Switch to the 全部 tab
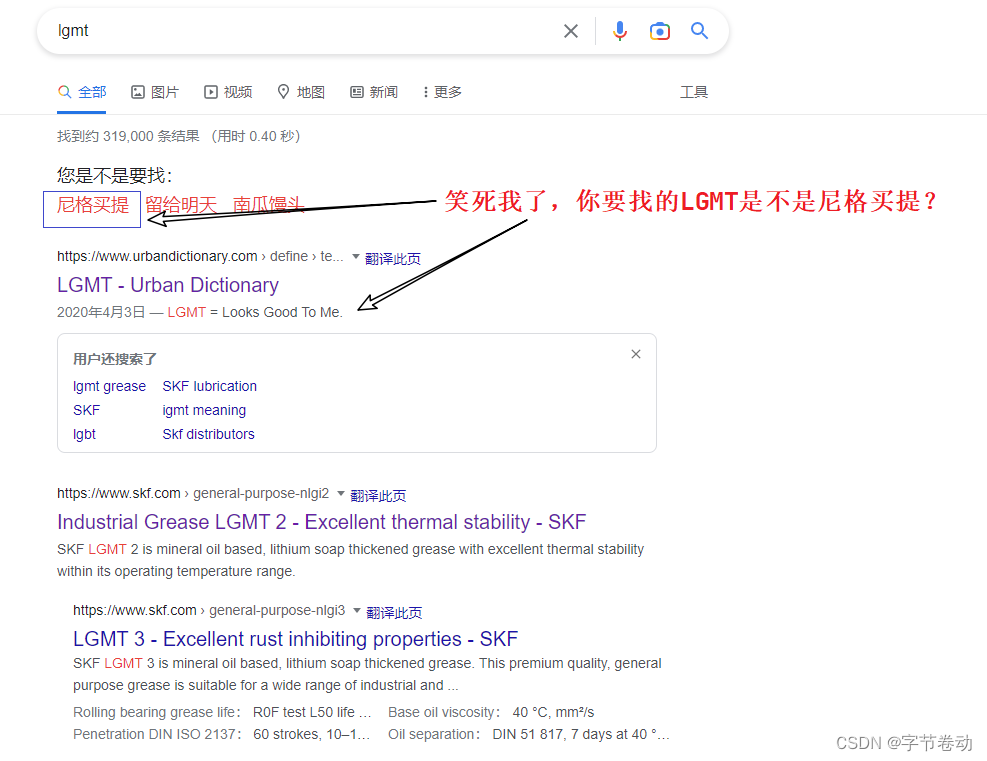 [x=91, y=91]
